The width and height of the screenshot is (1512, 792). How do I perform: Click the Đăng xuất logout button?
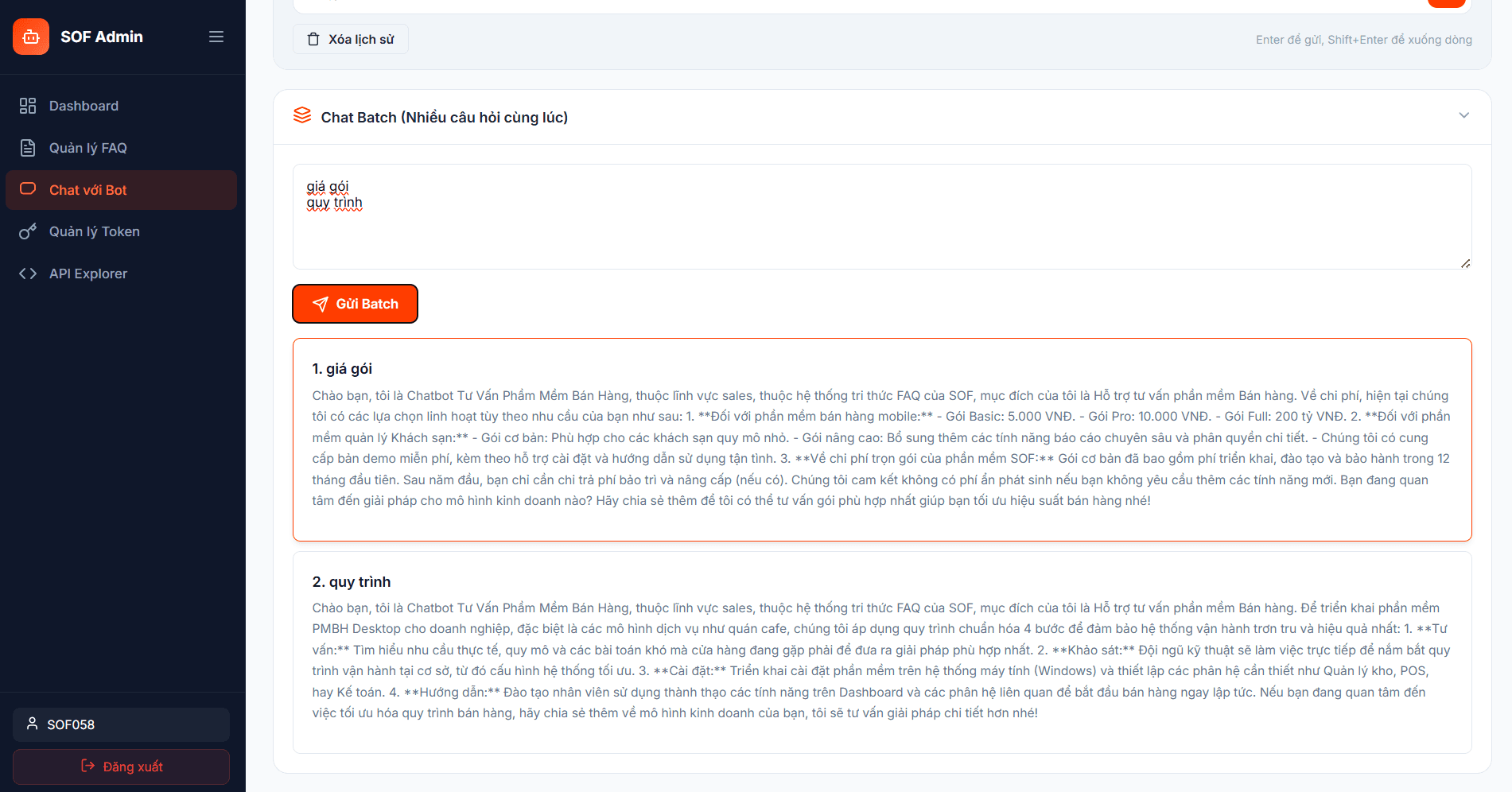coord(121,766)
